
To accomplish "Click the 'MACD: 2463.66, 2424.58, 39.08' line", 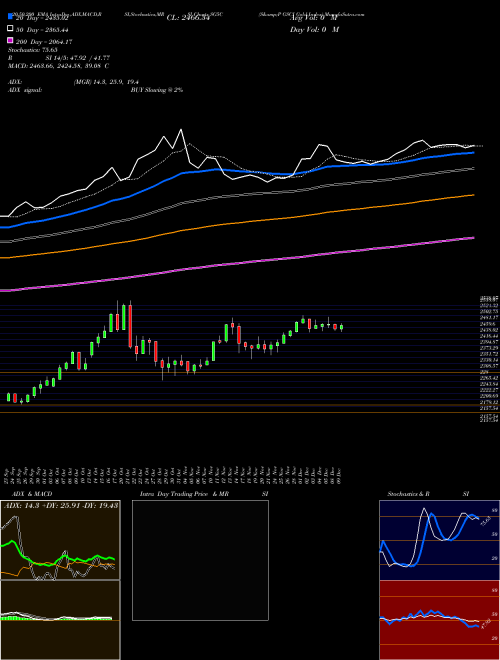I will (x=56, y=66).
